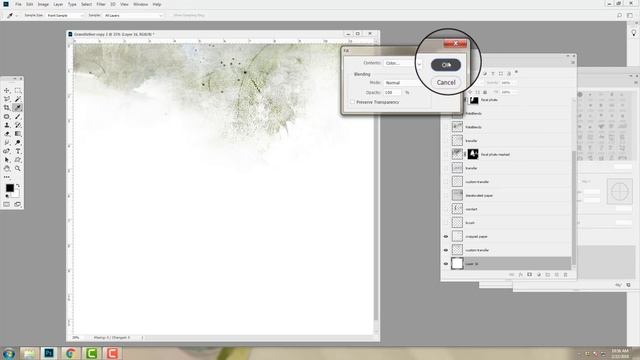Viewport: 640px width, 360px height.
Task: Click the trash icon in Layers panel
Action: [x=566, y=275]
